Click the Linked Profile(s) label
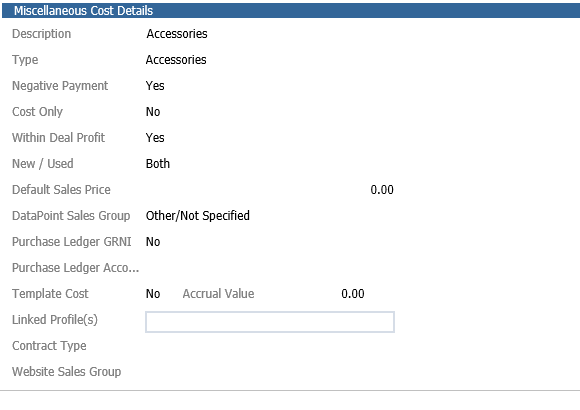 click(55, 320)
